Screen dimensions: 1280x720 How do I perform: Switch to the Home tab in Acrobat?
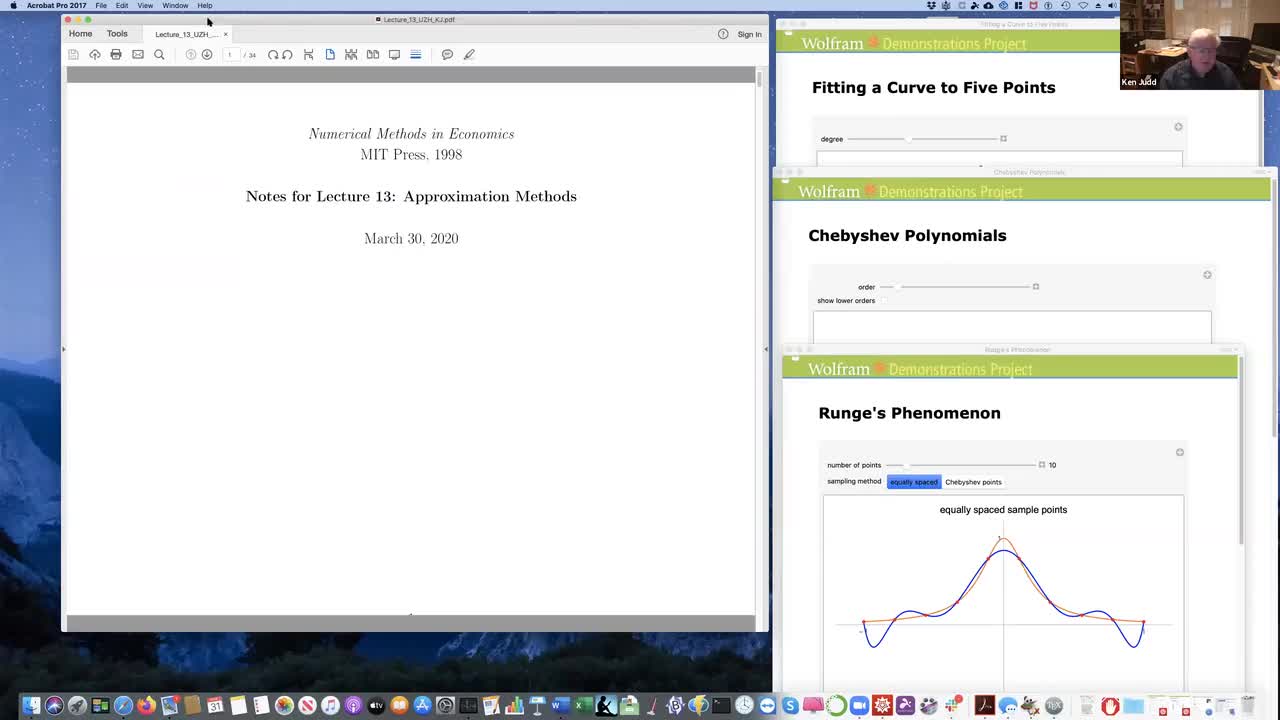coord(80,33)
